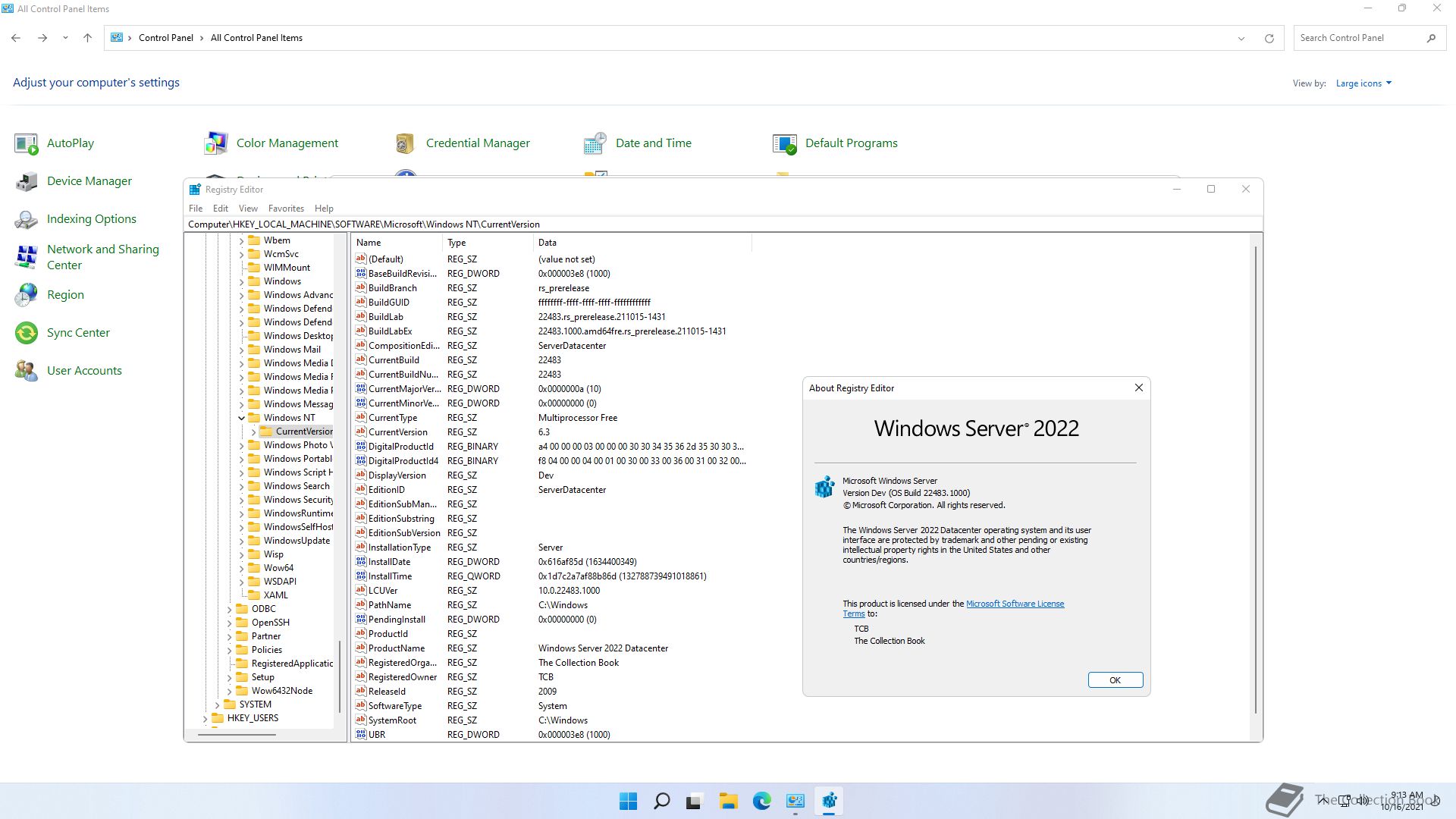This screenshot has height=819, width=1456.
Task: Expand the Policies tree node
Action: point(229,650)
